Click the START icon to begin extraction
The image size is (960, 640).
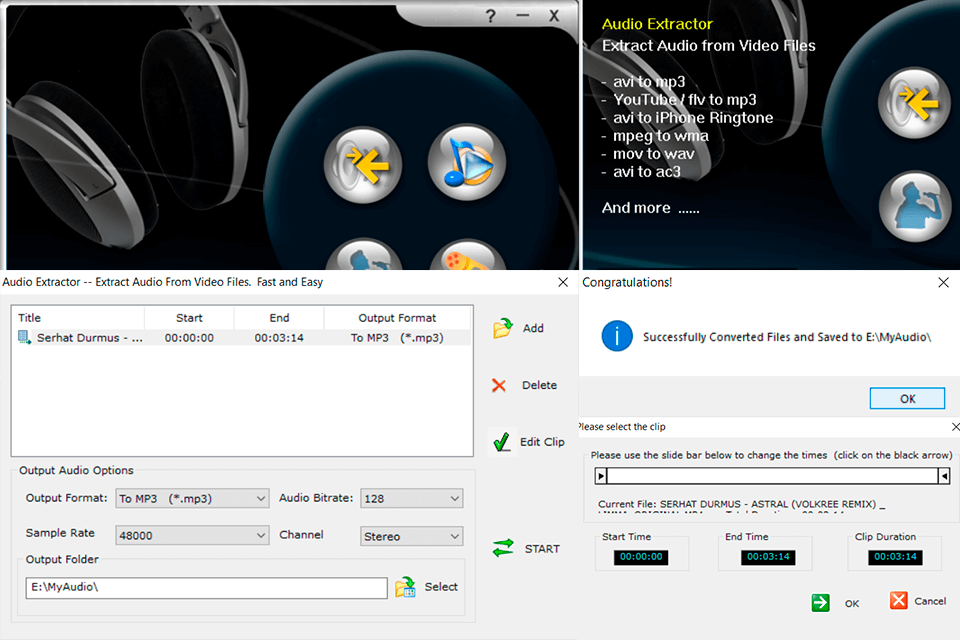point(505,548)
